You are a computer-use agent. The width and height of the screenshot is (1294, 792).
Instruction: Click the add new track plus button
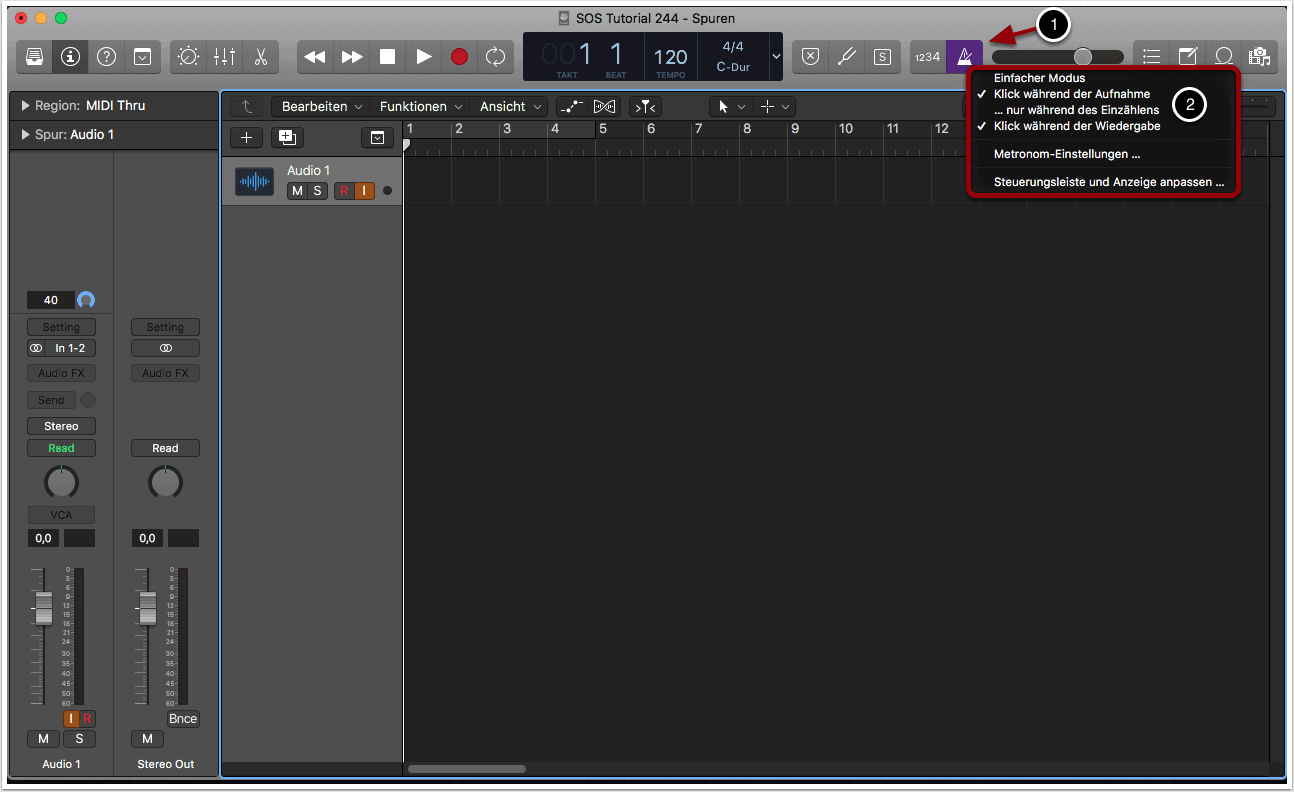247,138
